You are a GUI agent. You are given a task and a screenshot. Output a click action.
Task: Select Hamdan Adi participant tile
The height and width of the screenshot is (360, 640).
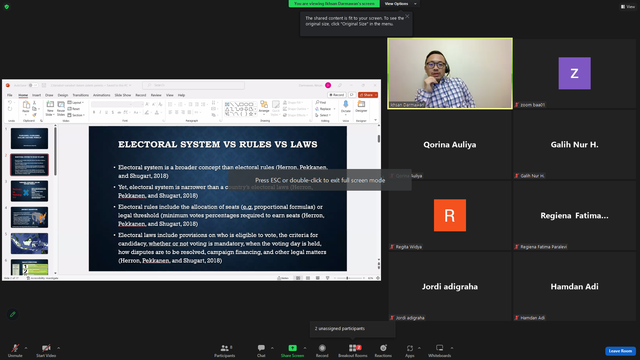pyautogui.click(x=574, y=287)
